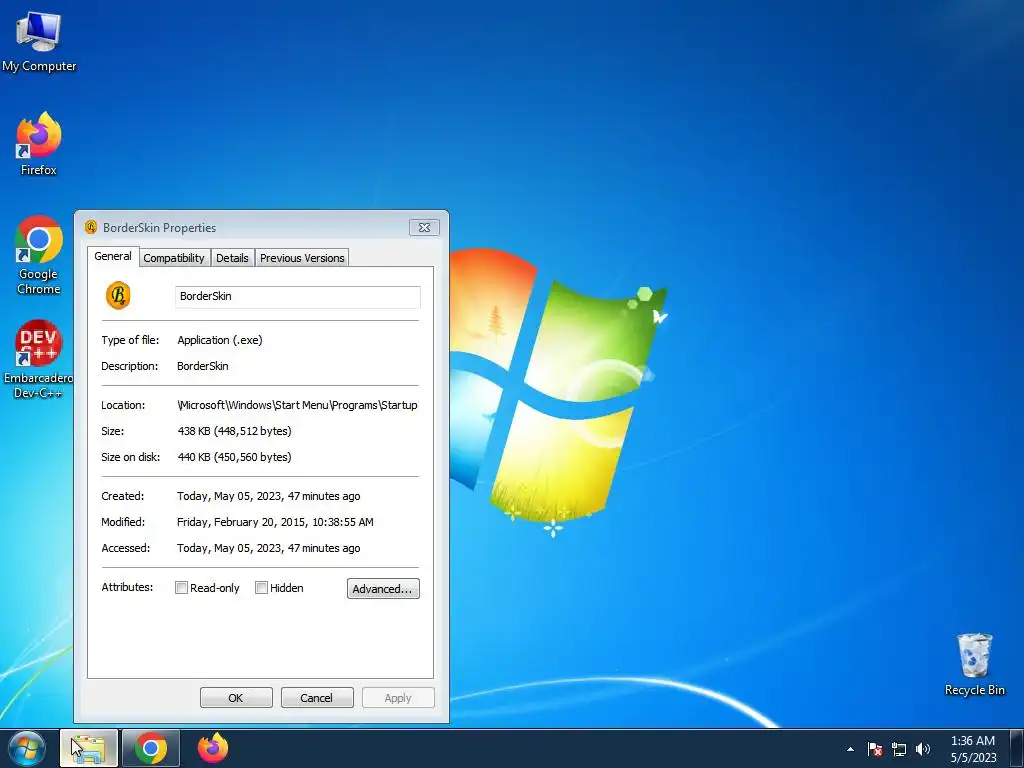Switch to the Previous Versions tab
This screenshot has width=1024, height=768.
point(302,258)
